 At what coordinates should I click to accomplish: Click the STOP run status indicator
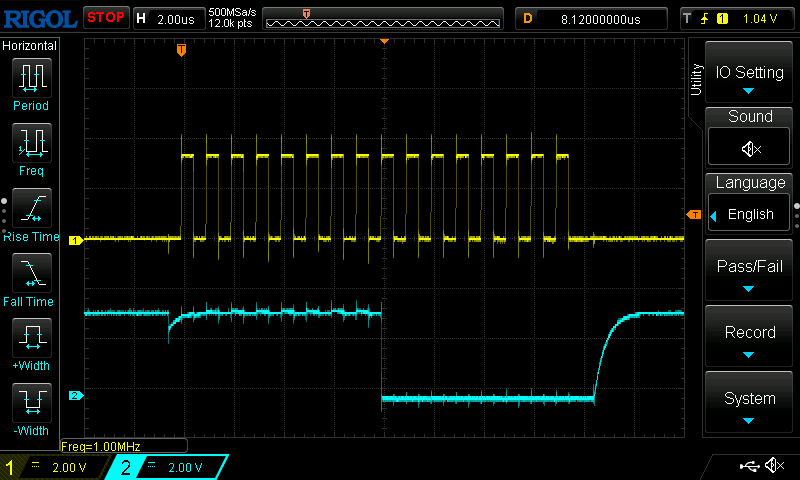pyautogui.click(x=106, y=17)
